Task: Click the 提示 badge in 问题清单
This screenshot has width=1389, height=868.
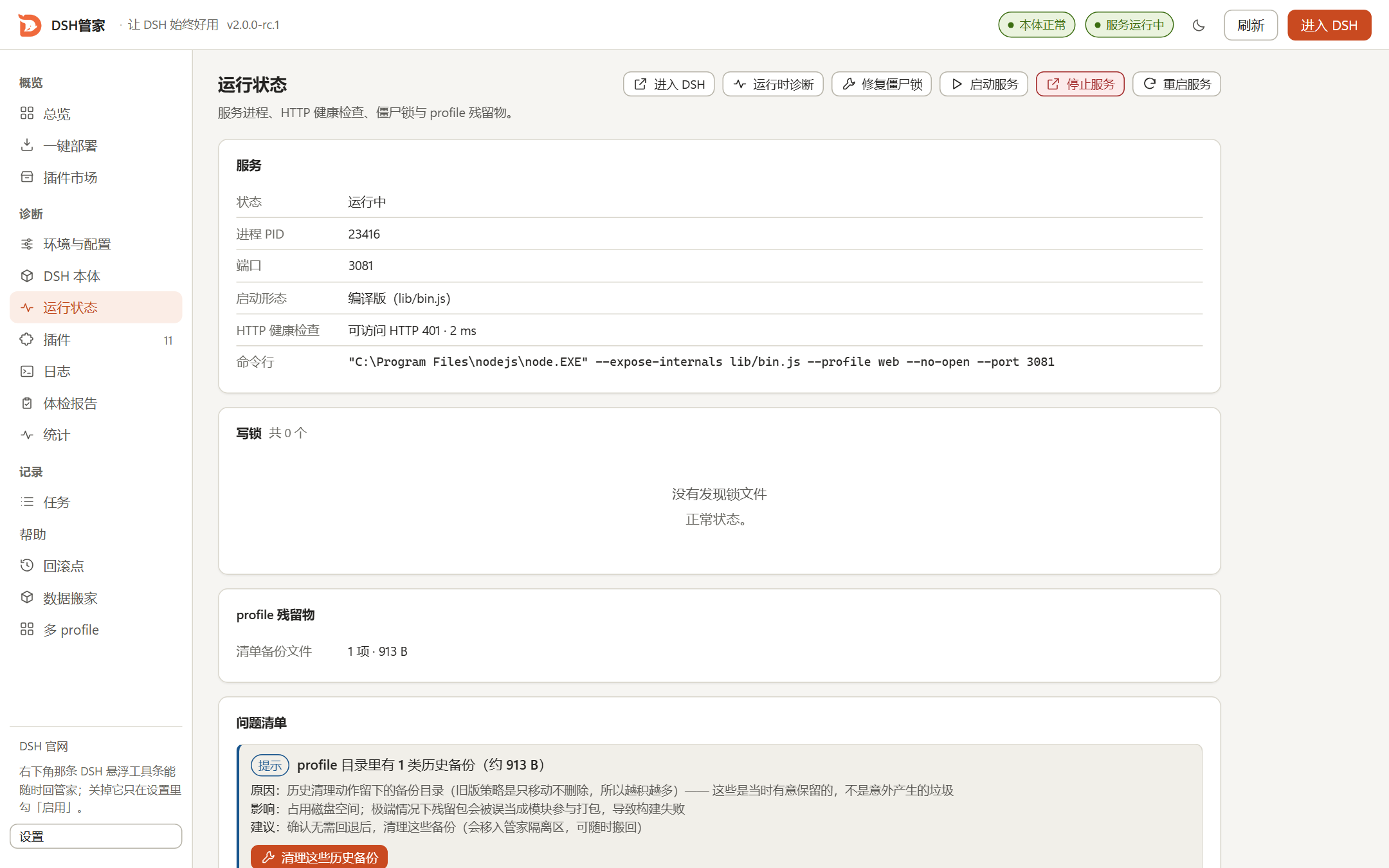Action: [270, 765]
